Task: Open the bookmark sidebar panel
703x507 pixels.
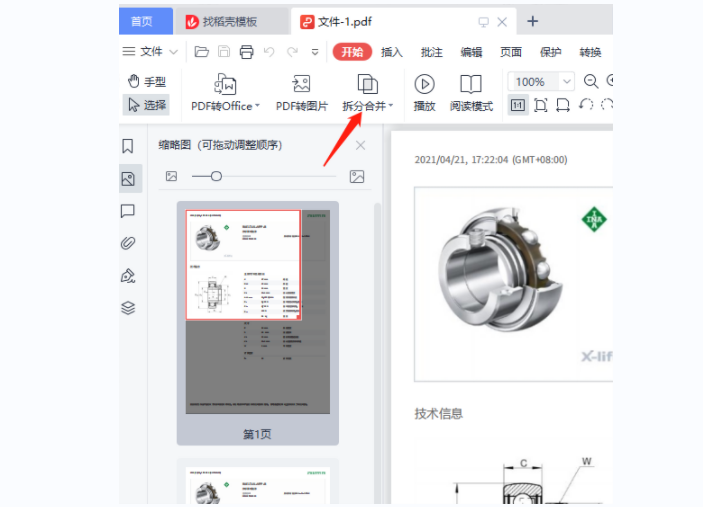Action: [x=128, y=146]
